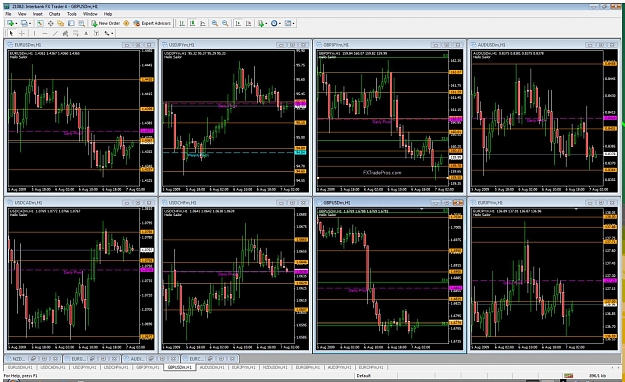Activate the USDCHFm,H1 chart window title
Image resolution: width=625 pixels, height=382 pixels.
click(182, 203)
